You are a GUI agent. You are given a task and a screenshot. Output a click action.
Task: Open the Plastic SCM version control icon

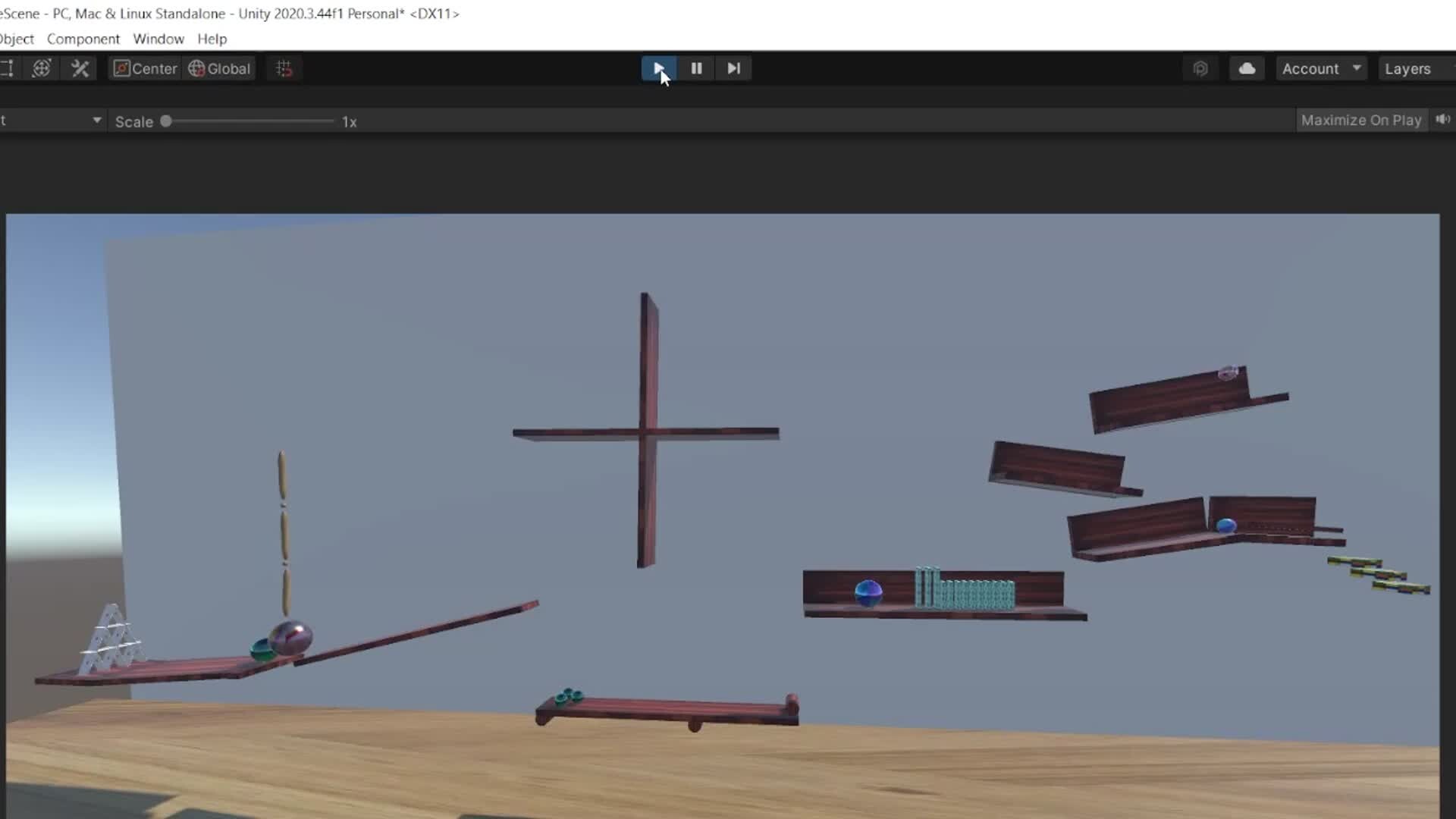(1201, 68)
